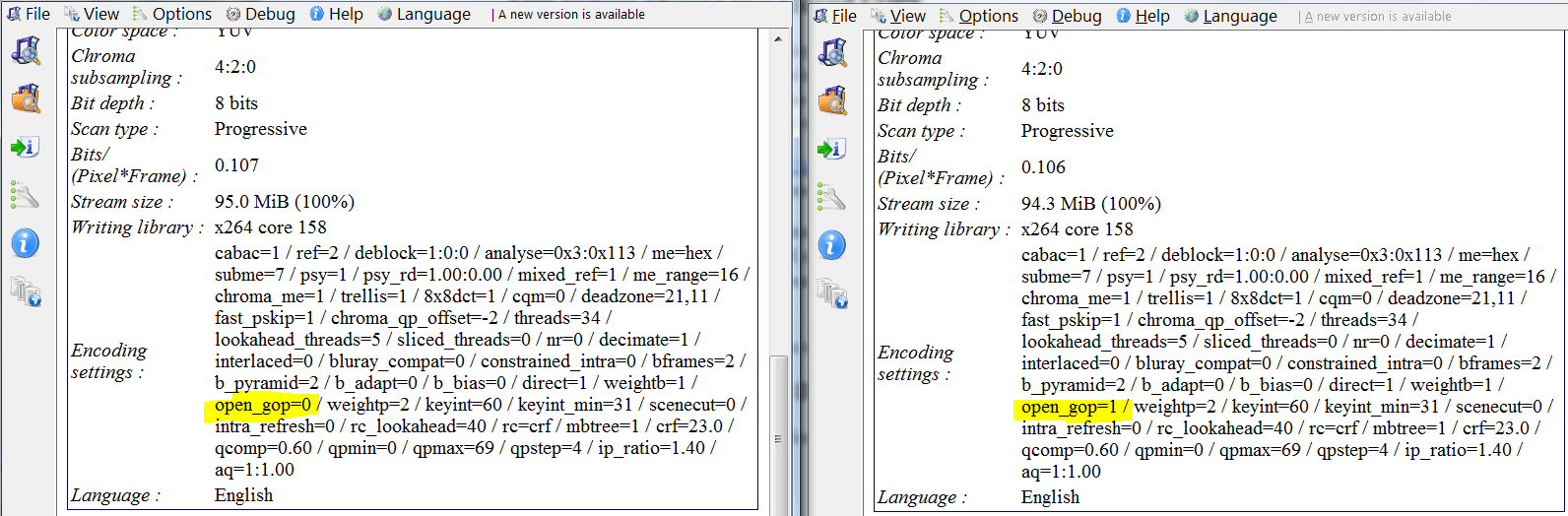Click 'Scan type :' label in left window
This screenshot has width=1568, height=516.
click(114, 129)
